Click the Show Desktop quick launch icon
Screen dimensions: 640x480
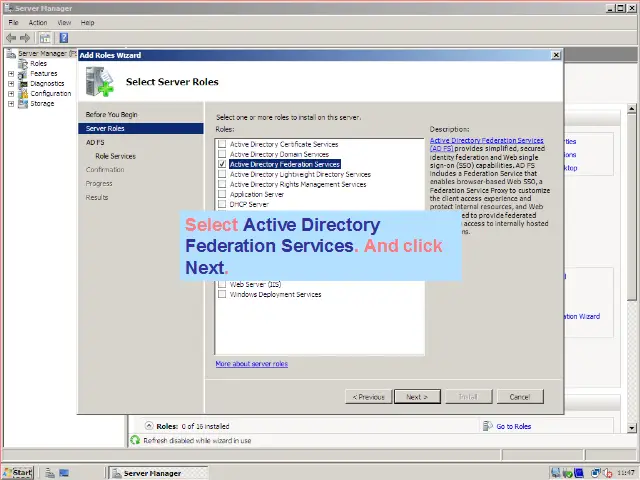tap(64, 473)
